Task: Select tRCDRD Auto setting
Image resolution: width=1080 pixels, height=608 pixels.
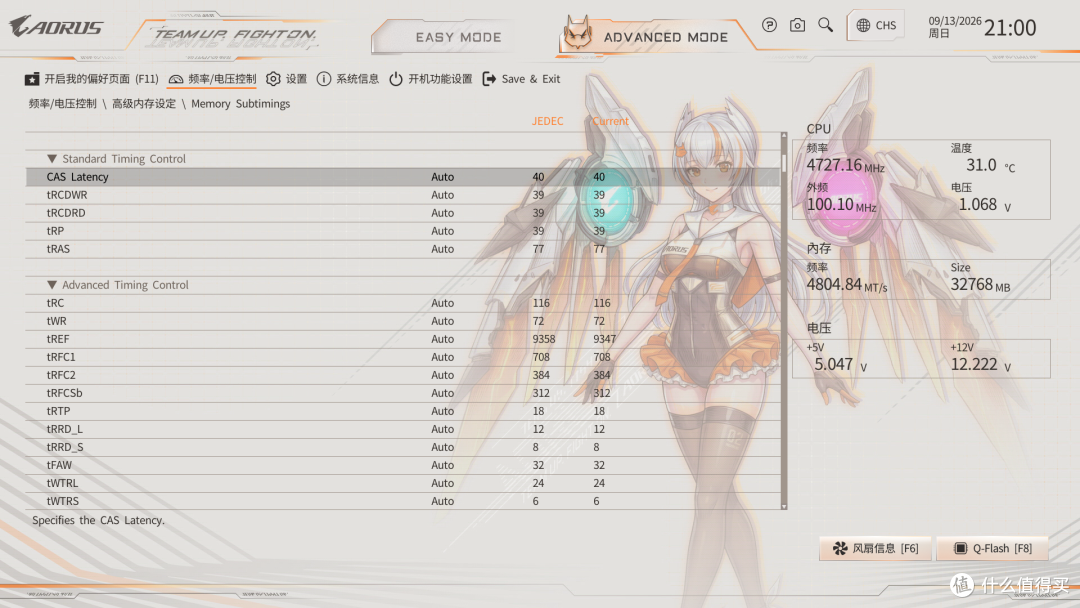Action: click(x=442, y=213)
